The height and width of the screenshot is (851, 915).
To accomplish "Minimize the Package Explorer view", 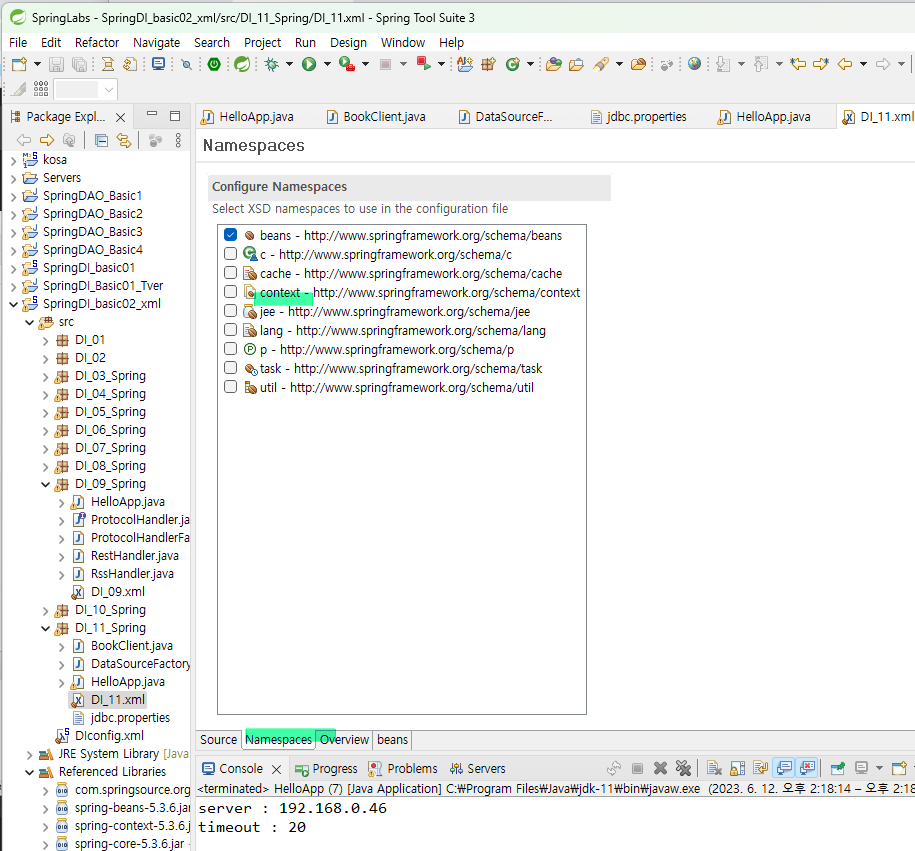I will pyautogui.click(x=152, y=115).
